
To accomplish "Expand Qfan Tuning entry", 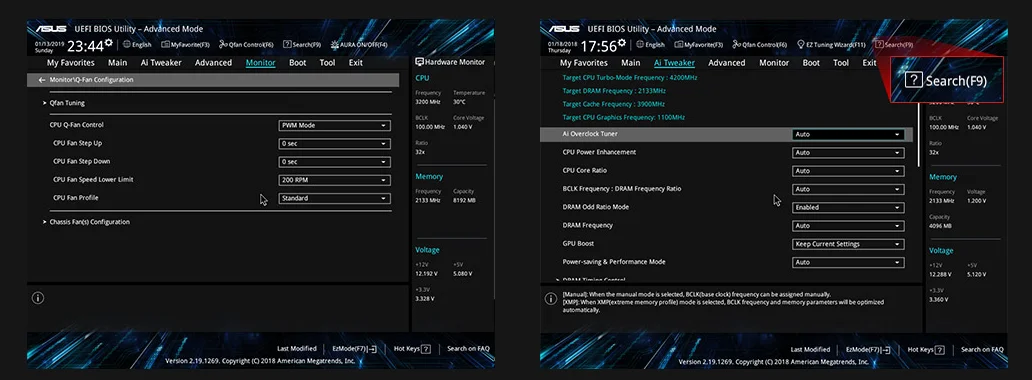I will tap(64, 103).
